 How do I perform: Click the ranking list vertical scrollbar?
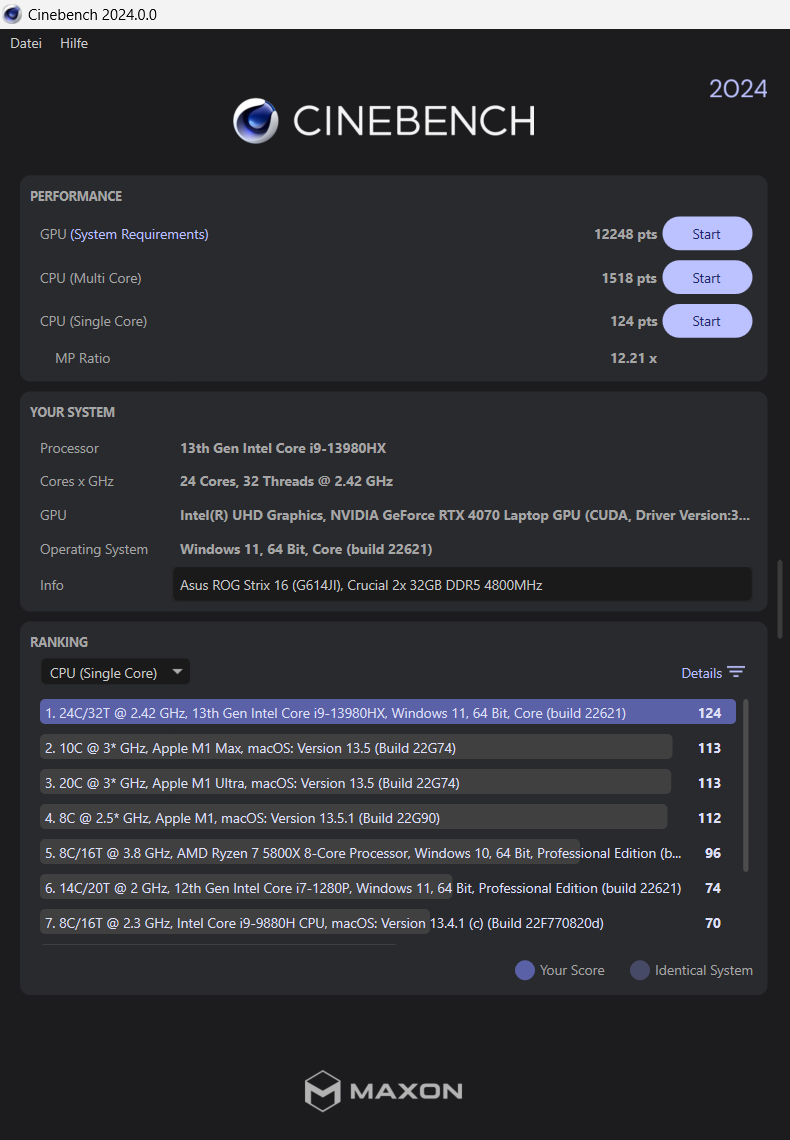point(746,785)
